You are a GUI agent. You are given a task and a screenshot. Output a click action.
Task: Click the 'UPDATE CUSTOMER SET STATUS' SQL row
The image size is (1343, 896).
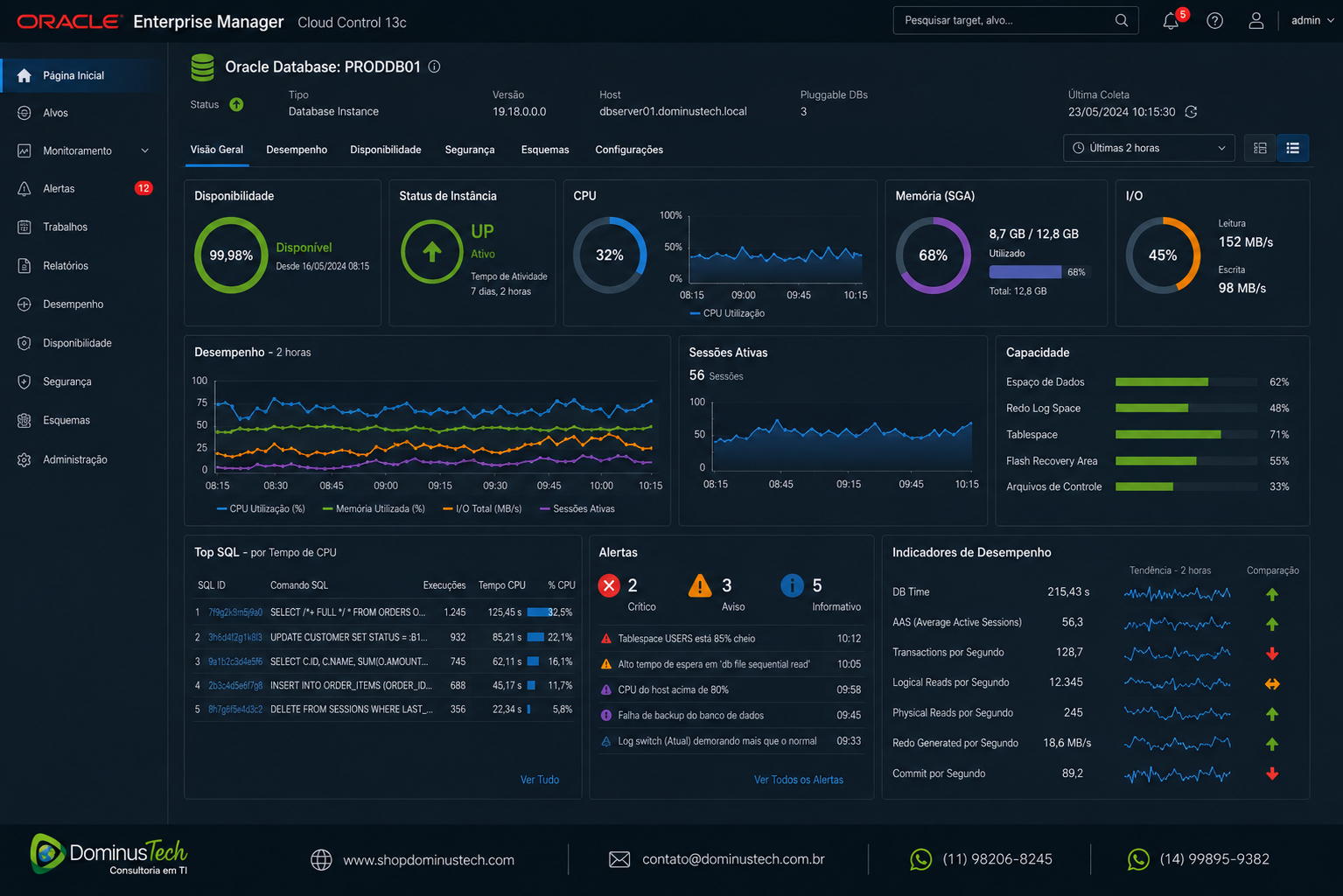(x=385, y=637)
